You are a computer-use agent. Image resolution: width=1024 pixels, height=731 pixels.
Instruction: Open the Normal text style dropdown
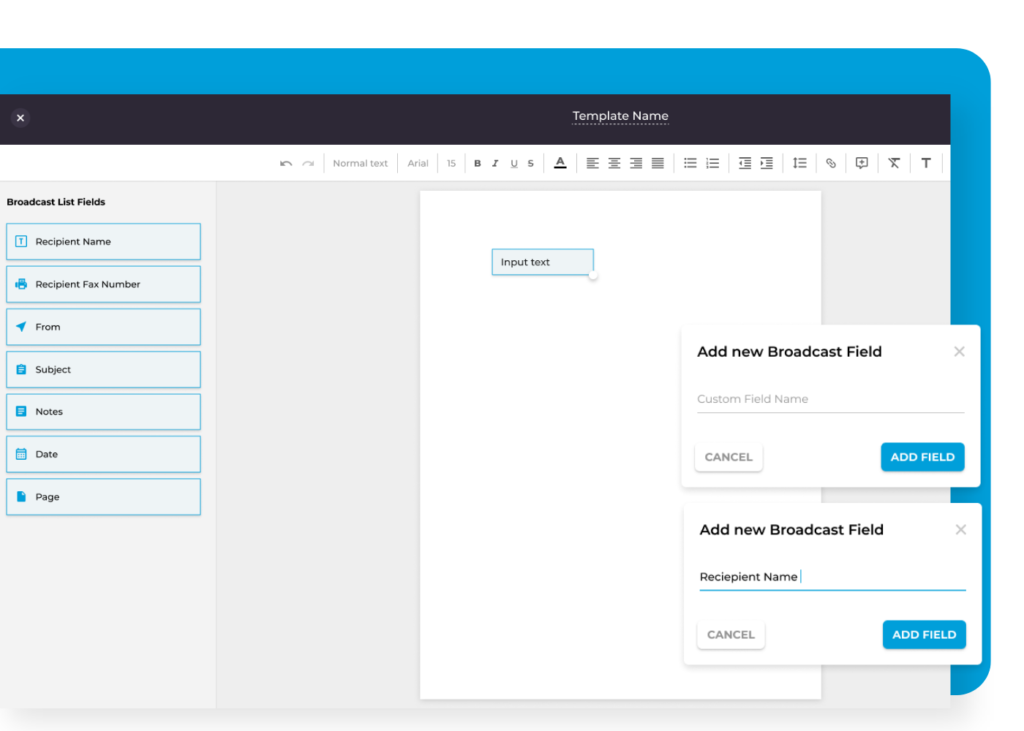coord(360,162)
